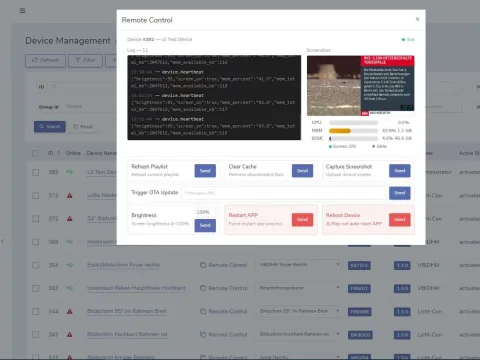This screenshot has width=480, height=360.
Task: Click the 1.3.3 version badge in row 344
Action: [402, 312]
